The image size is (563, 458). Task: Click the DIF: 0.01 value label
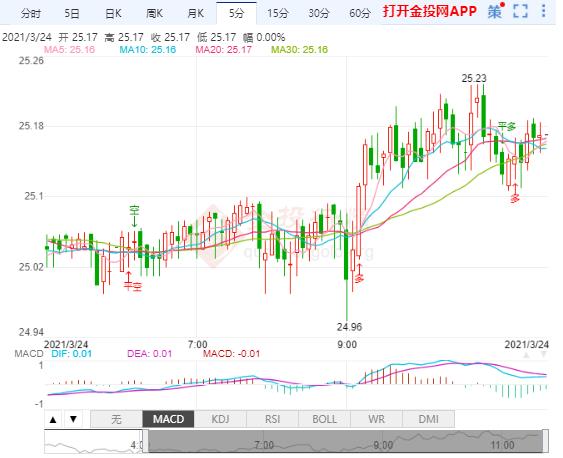[x=71, y=354]
